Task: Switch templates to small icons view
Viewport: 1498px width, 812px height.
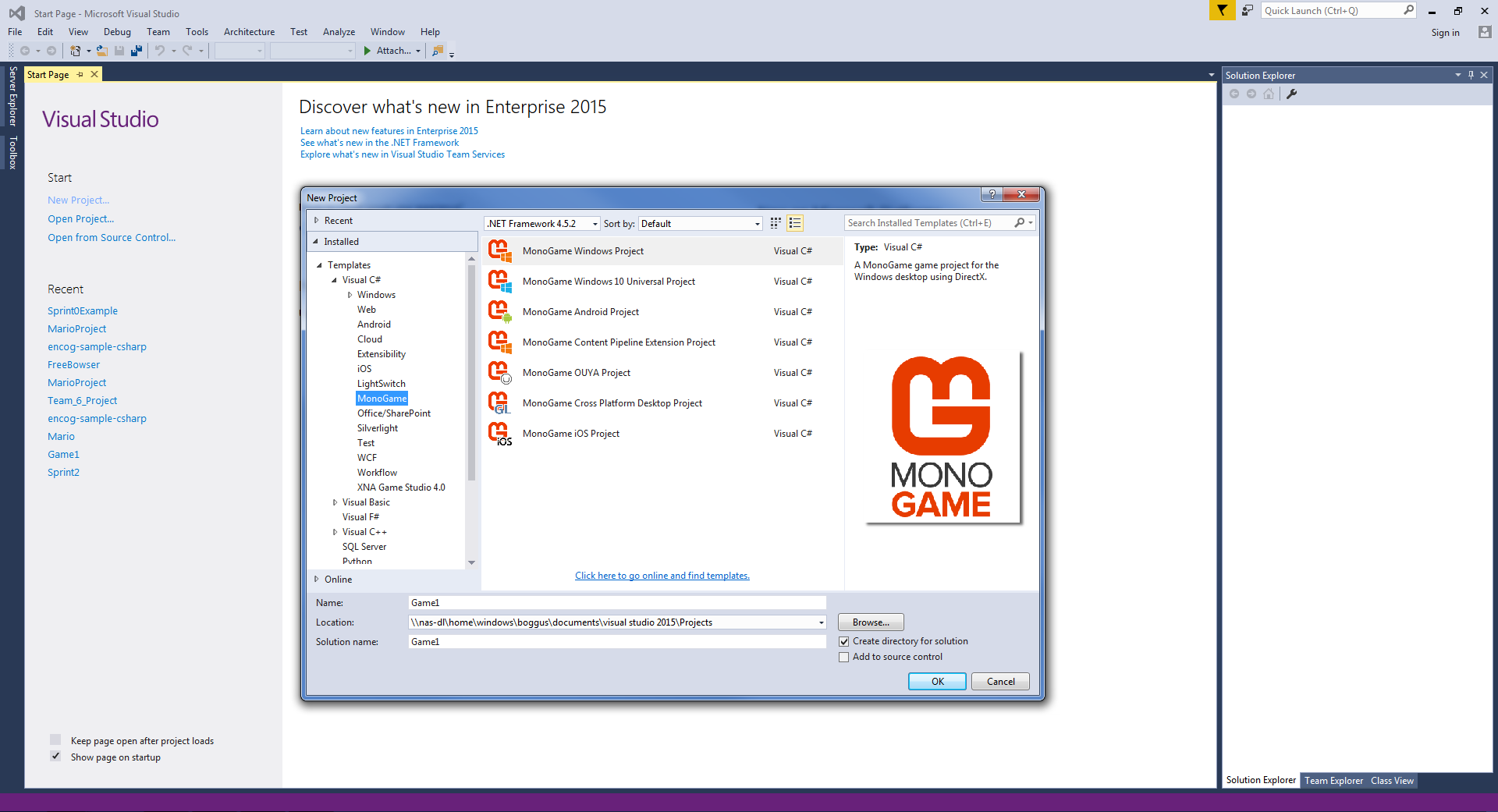Action: coord(776,223)
